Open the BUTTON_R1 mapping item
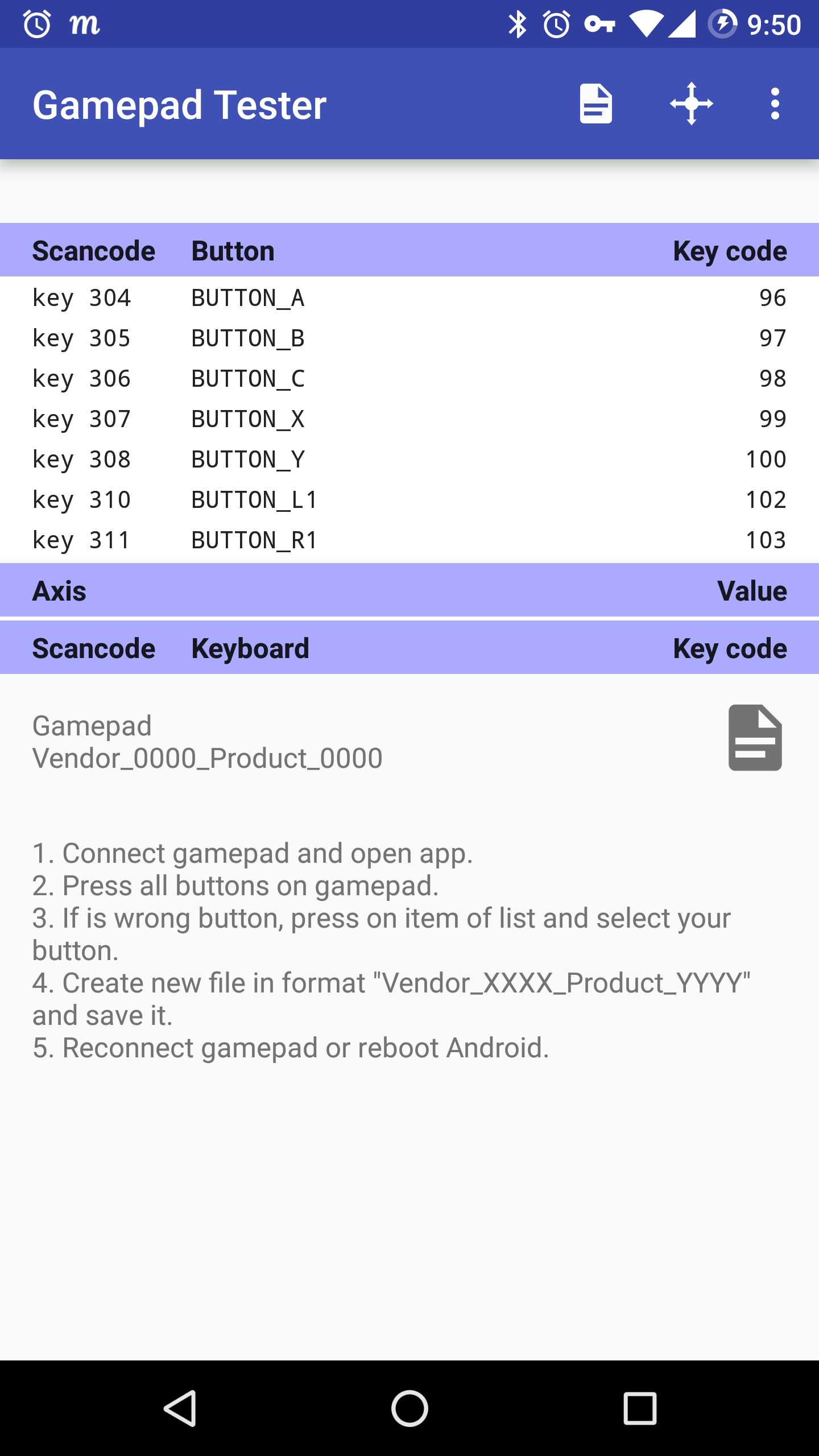819x1456 pixels. [x=409, y=540]
